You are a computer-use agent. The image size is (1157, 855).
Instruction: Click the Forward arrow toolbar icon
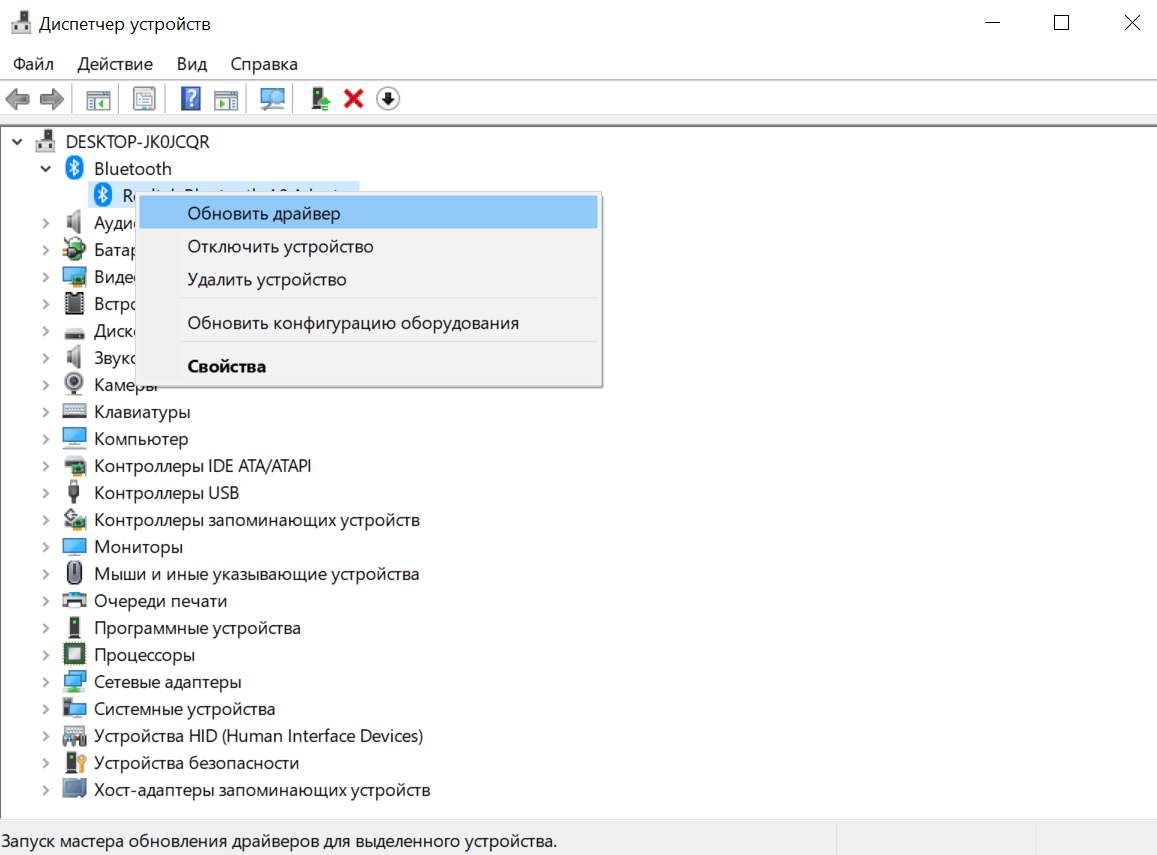click(x=52, y=99)
